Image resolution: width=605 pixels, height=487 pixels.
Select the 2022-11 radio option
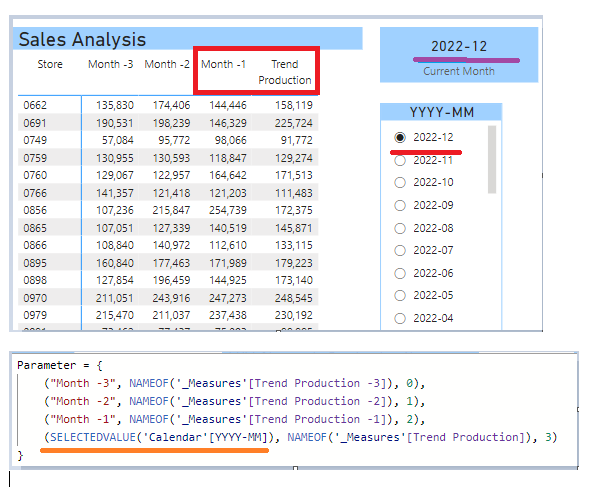(400, 160)
